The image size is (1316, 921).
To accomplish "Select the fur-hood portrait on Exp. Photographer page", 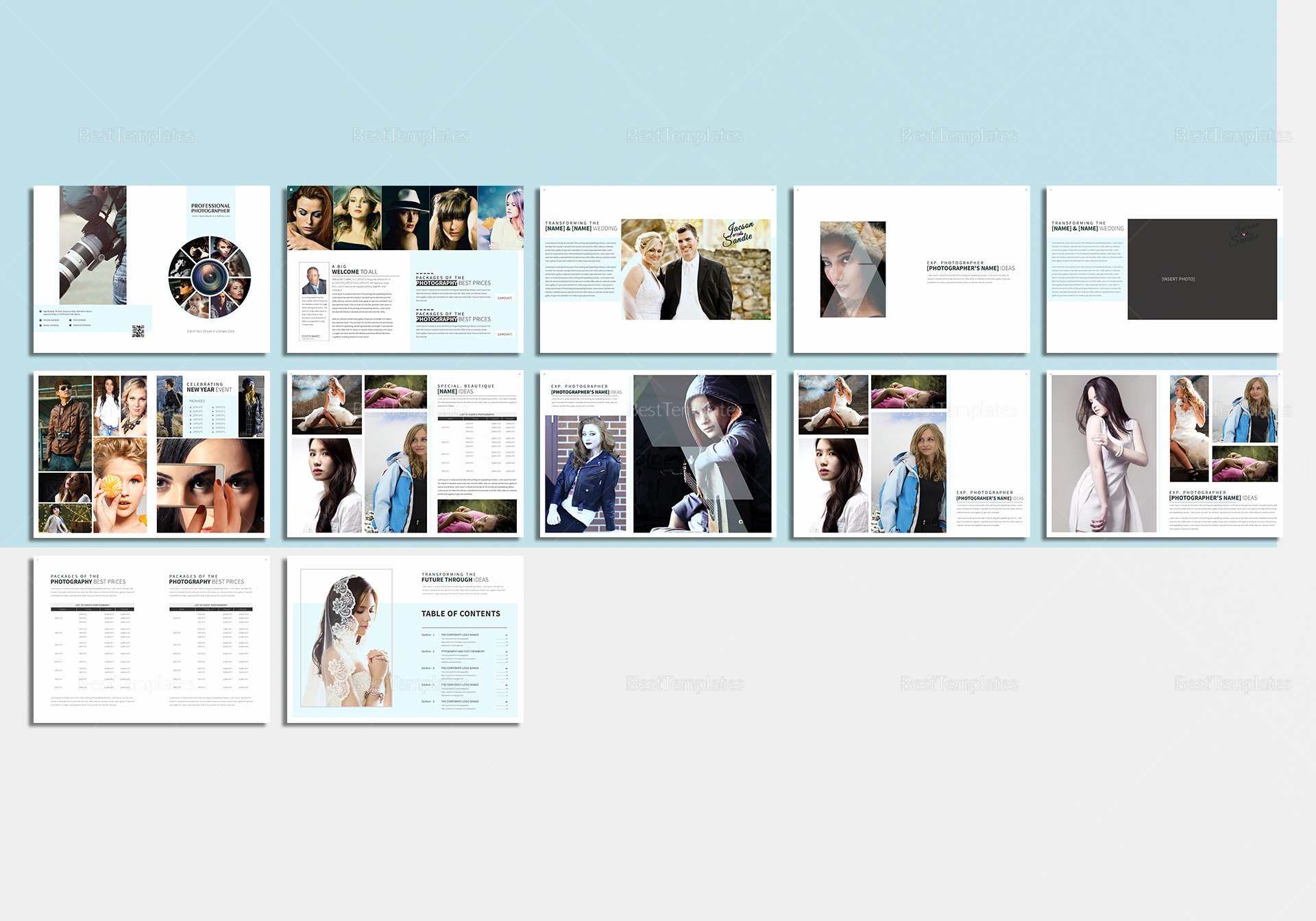I will pos(853,269).
